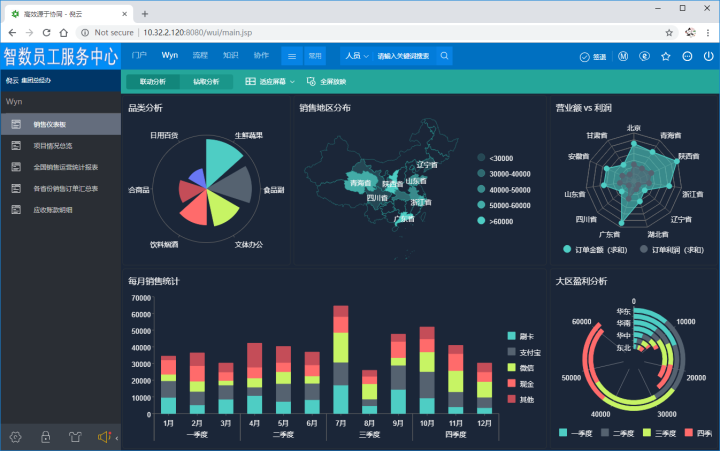Select the <30000 map legend swatch
The width and height of the screenshot is (720, 451).
click(481, 158)
